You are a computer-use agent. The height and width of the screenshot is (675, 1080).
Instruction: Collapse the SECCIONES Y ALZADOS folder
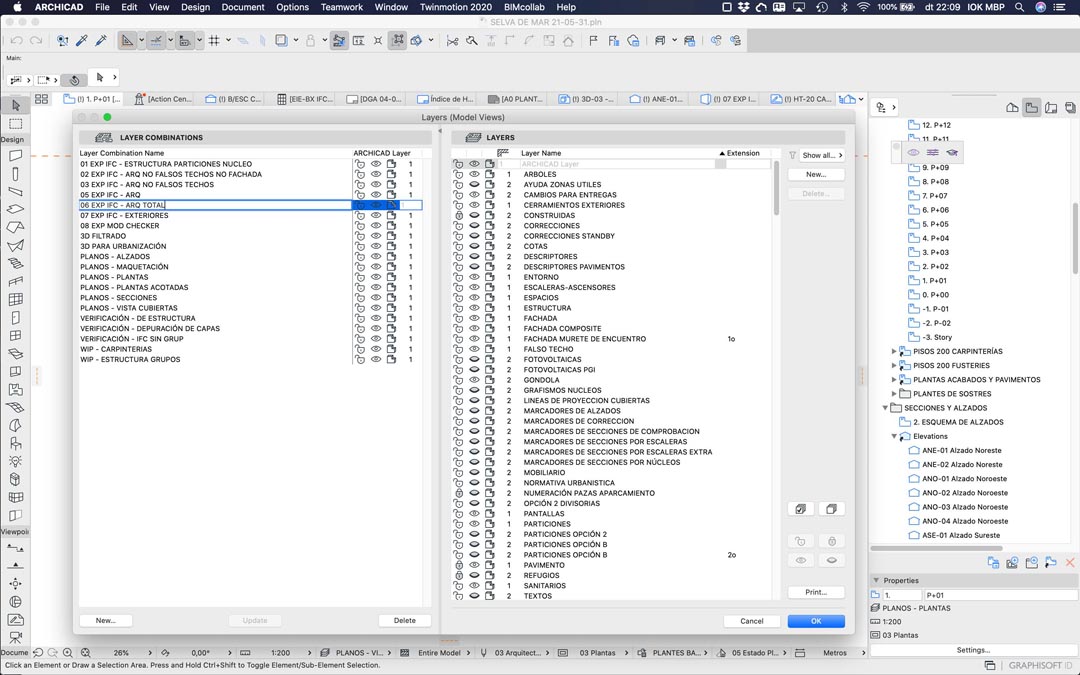886,408
